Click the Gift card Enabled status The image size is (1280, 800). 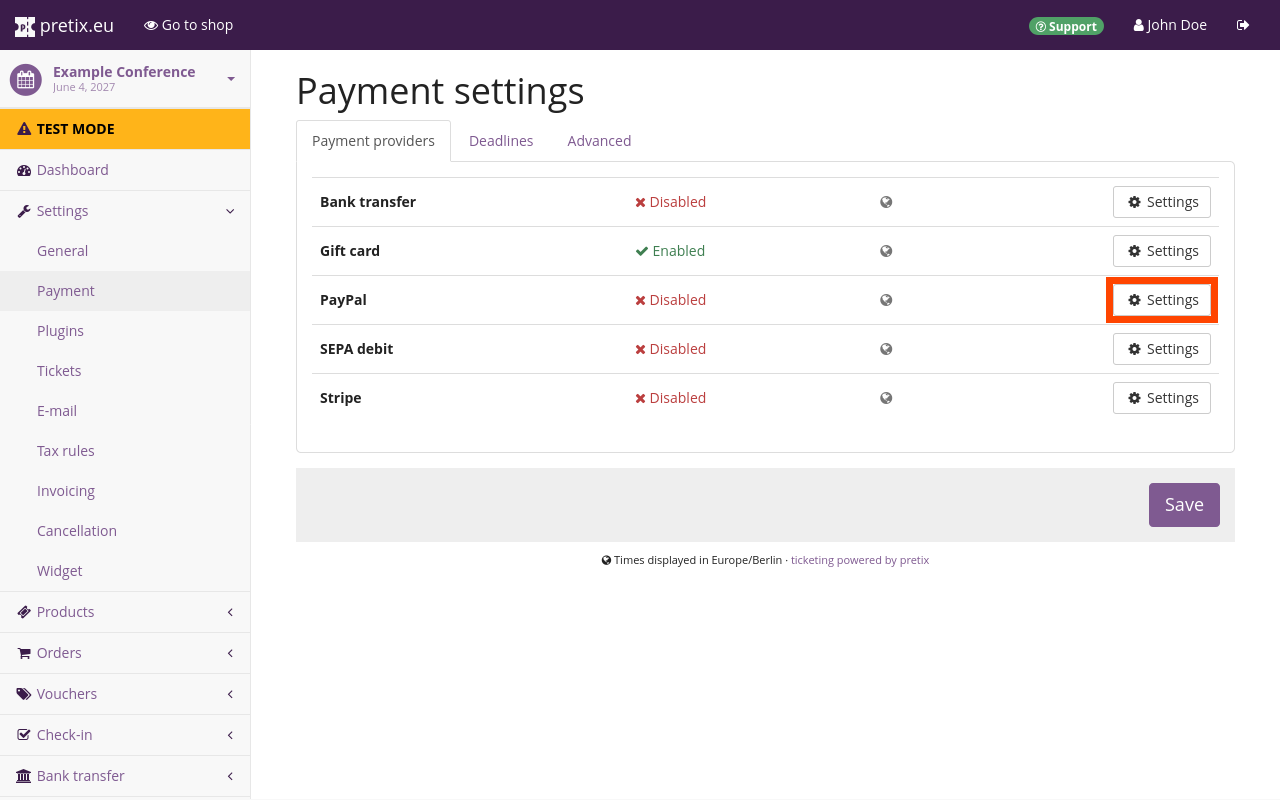click(670, 251)
